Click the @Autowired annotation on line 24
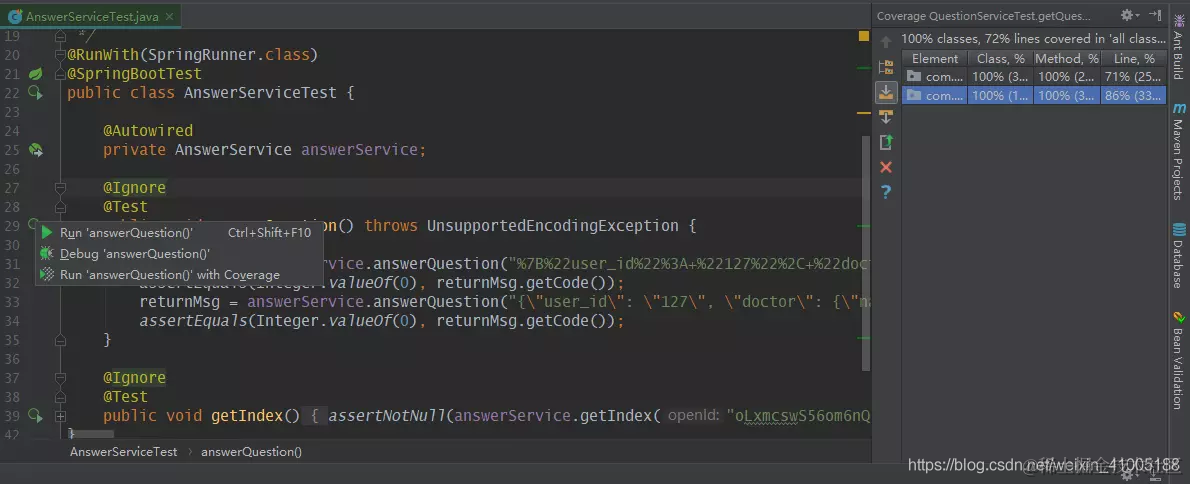The width and height of the screenshot is (1190, 484). pyautogui.click(x=148, y=131)
